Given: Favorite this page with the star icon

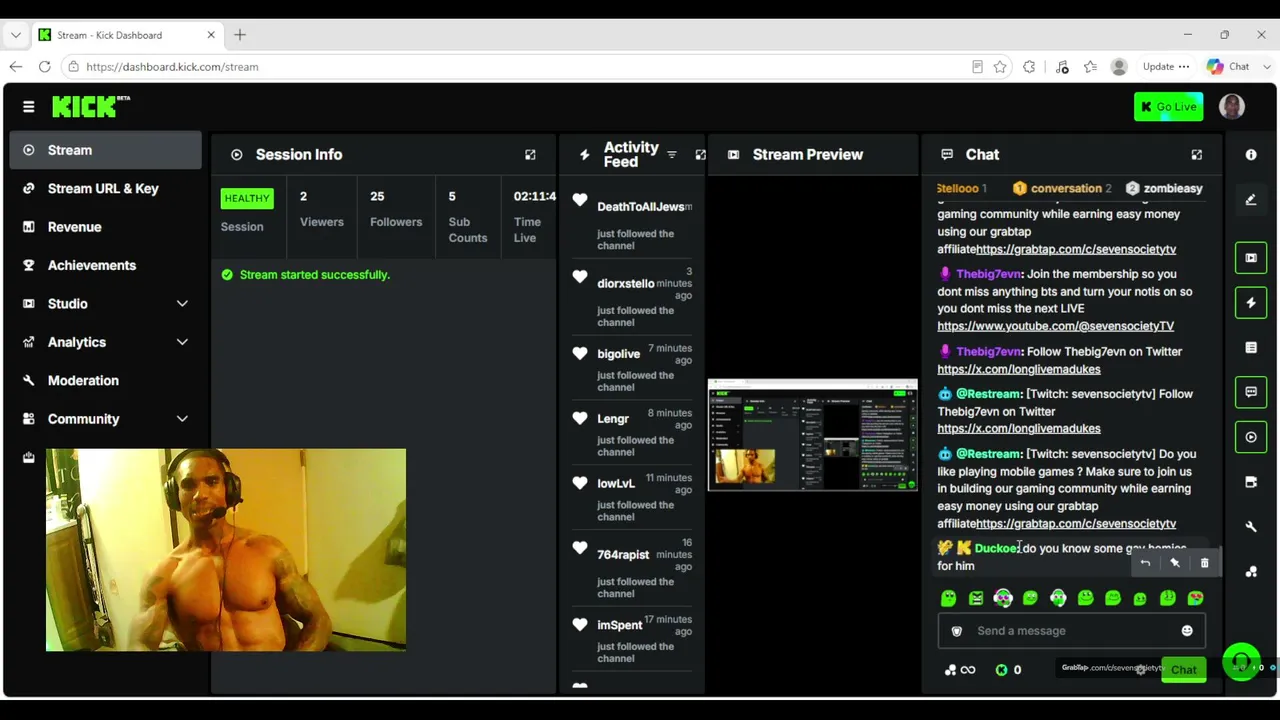Looking at the screenshot, I should [x=1000, y=67].
